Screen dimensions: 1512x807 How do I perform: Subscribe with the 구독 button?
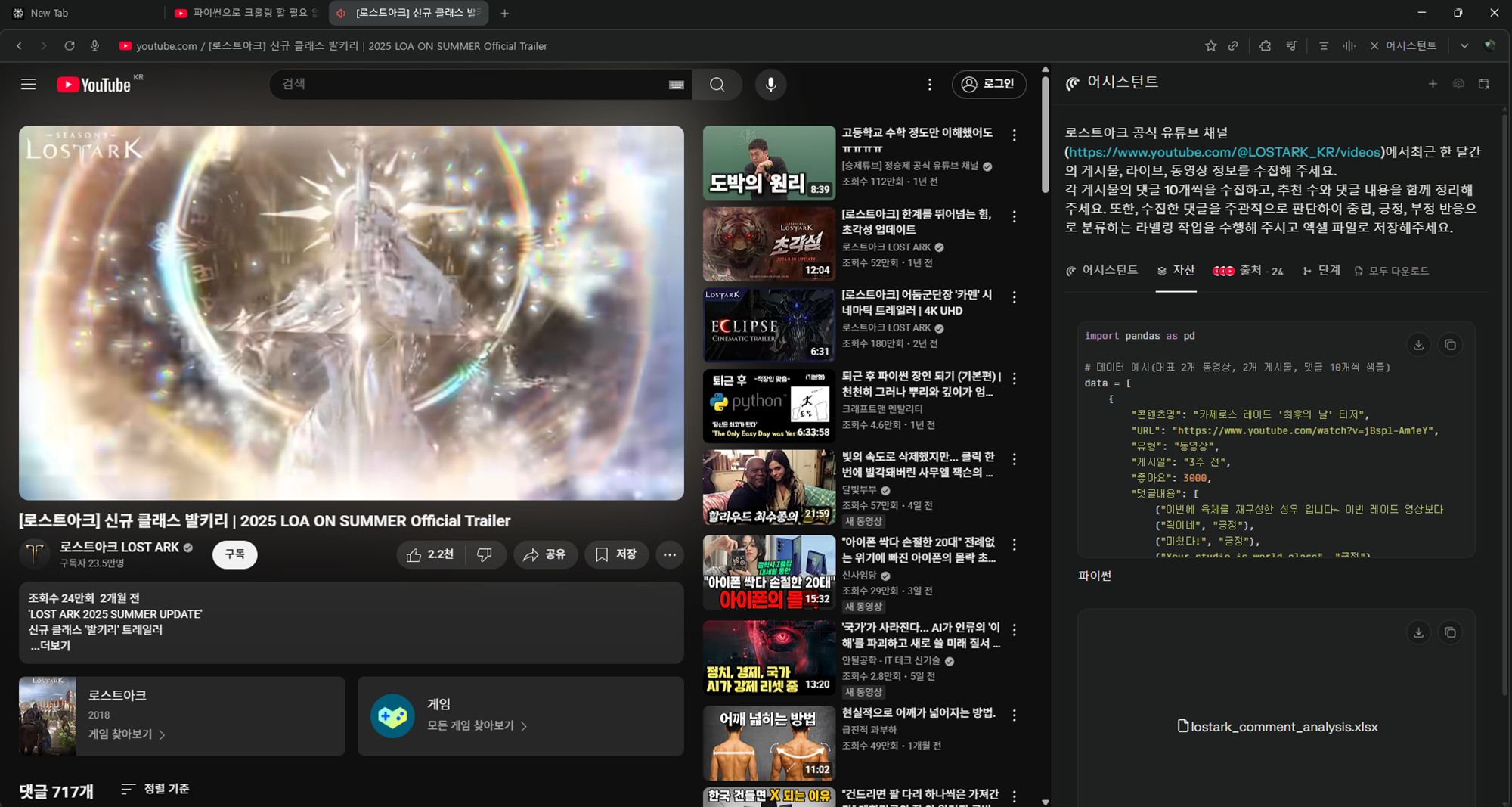(x=234, y=554)
